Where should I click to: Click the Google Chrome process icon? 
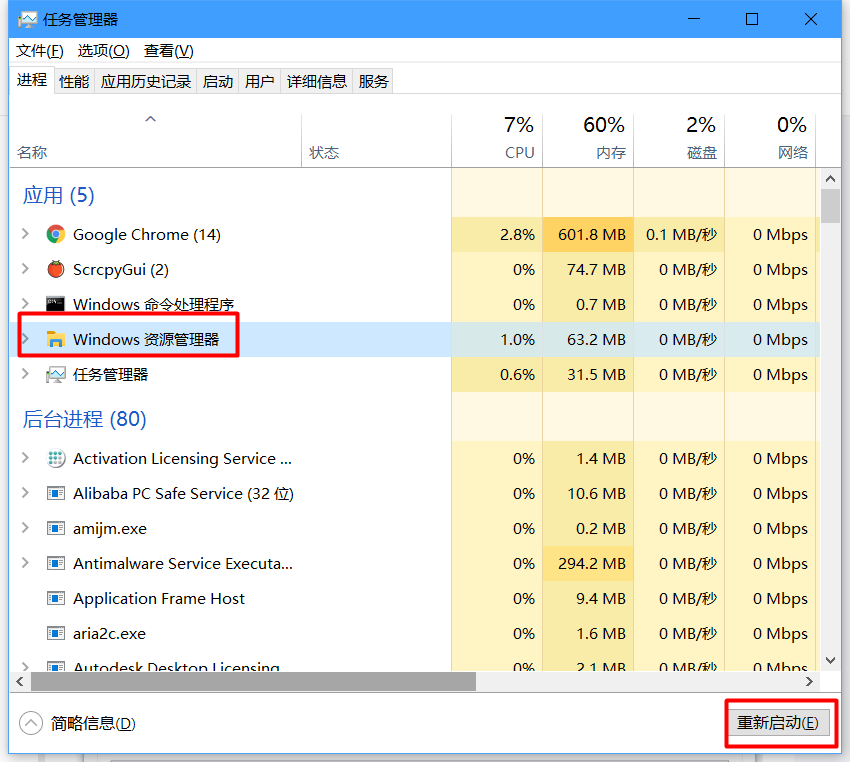pyautogui.click(x=55, y=234)
